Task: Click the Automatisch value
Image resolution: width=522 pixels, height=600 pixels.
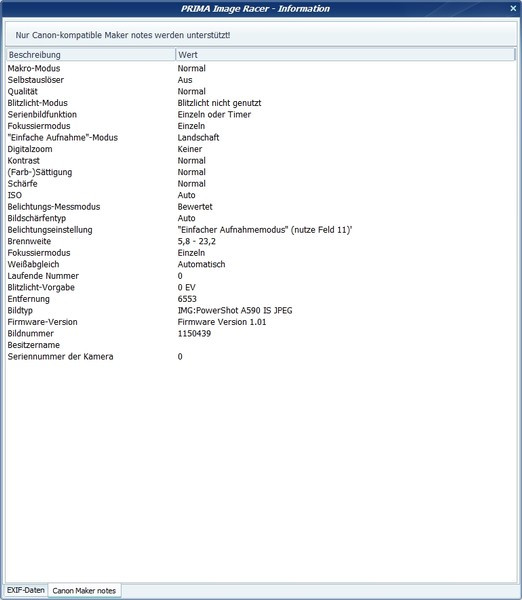Action: point(201,264)
